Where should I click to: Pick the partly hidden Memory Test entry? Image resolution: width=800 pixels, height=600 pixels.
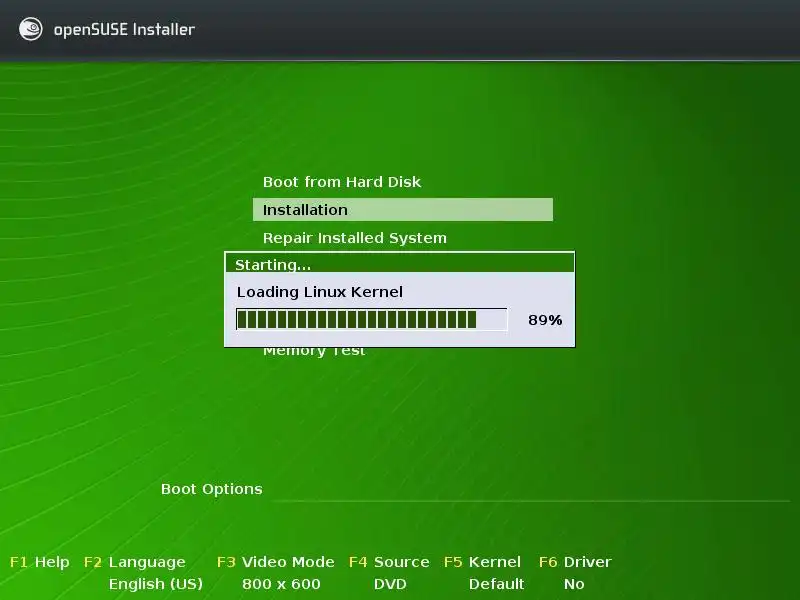tap(314, 351)
